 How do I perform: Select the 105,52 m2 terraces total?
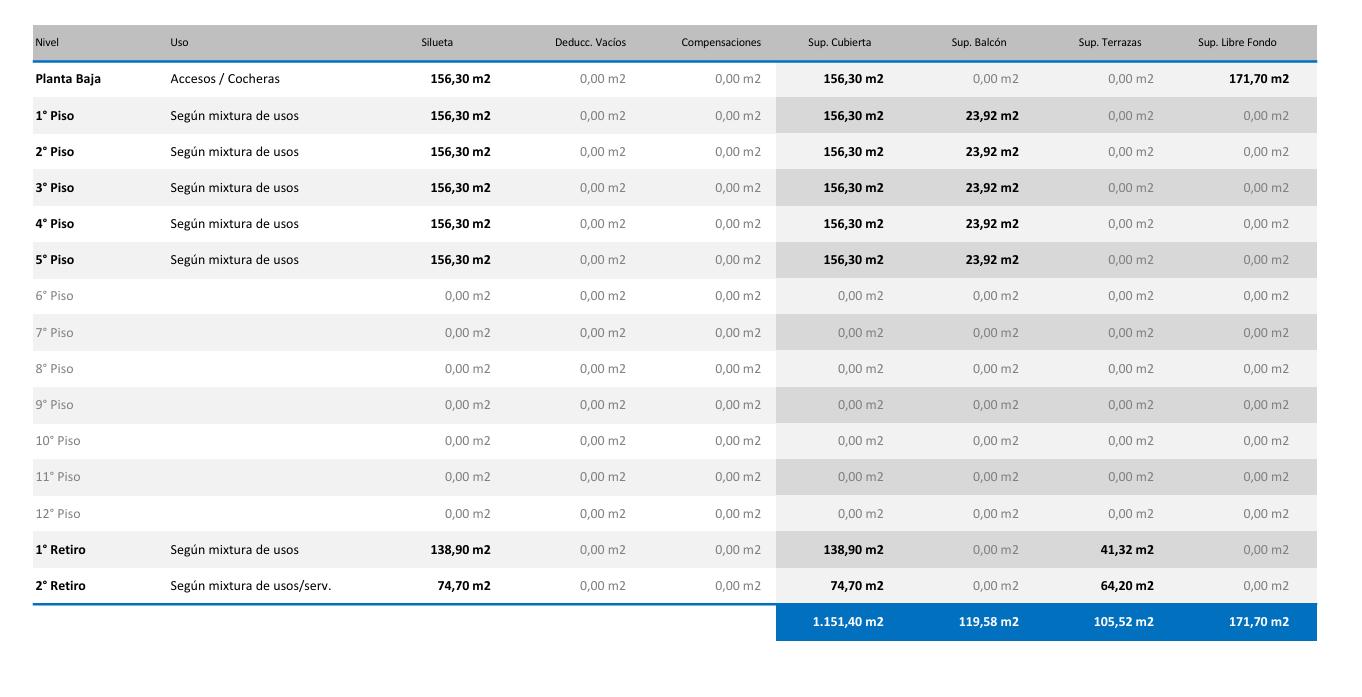coord(1123,622)
